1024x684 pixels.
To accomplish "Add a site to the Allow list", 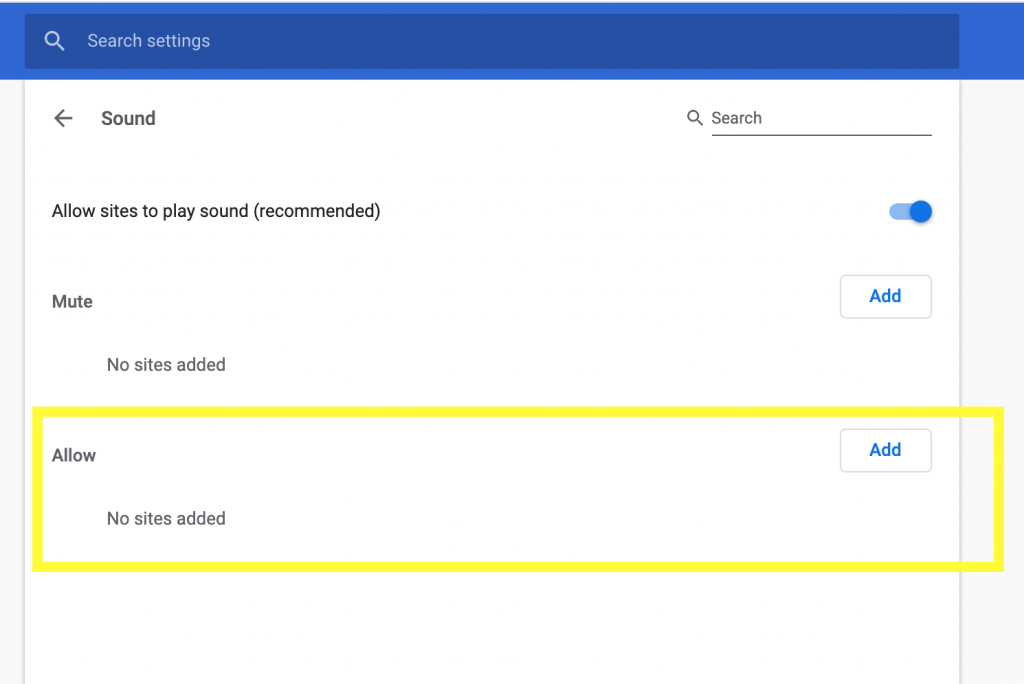I will [886, 450].
